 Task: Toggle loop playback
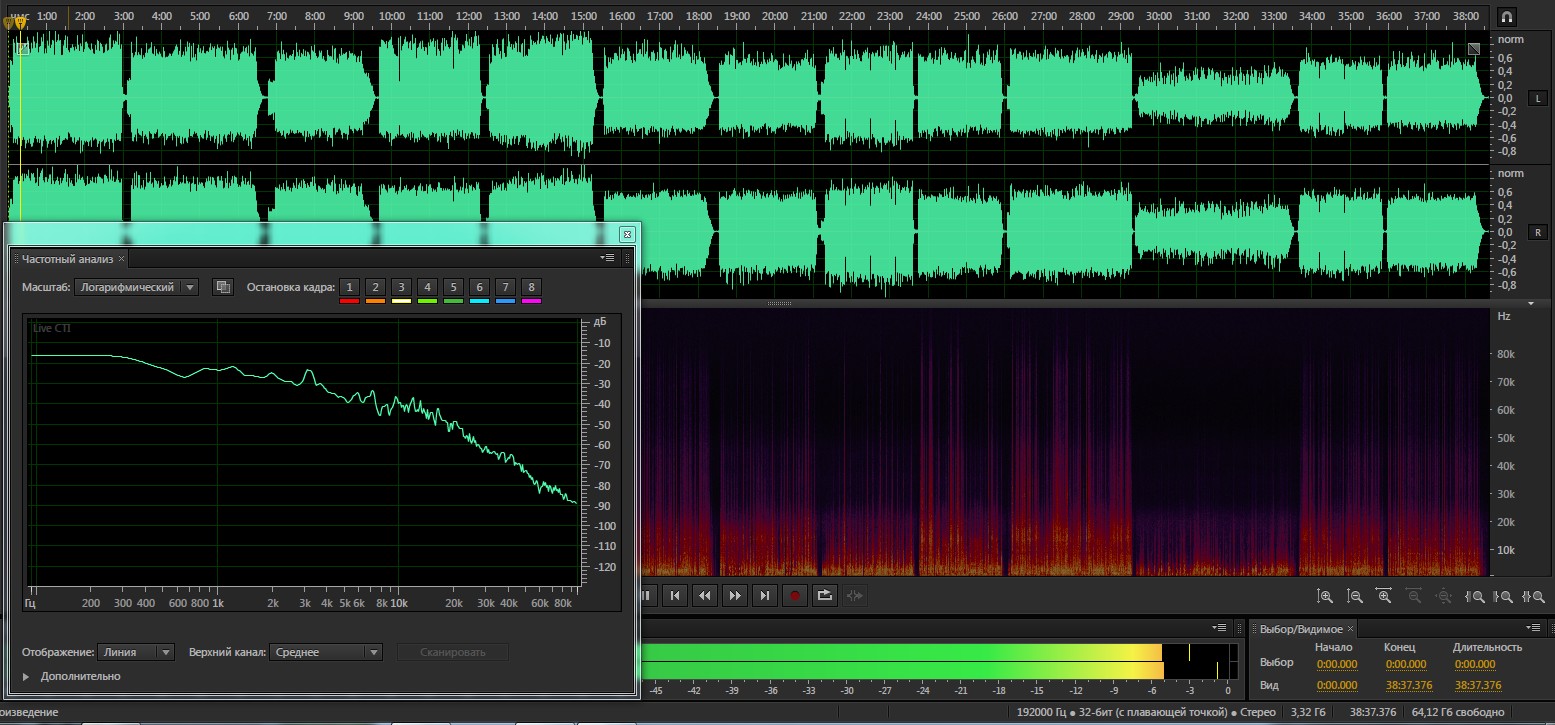(824, 596)
